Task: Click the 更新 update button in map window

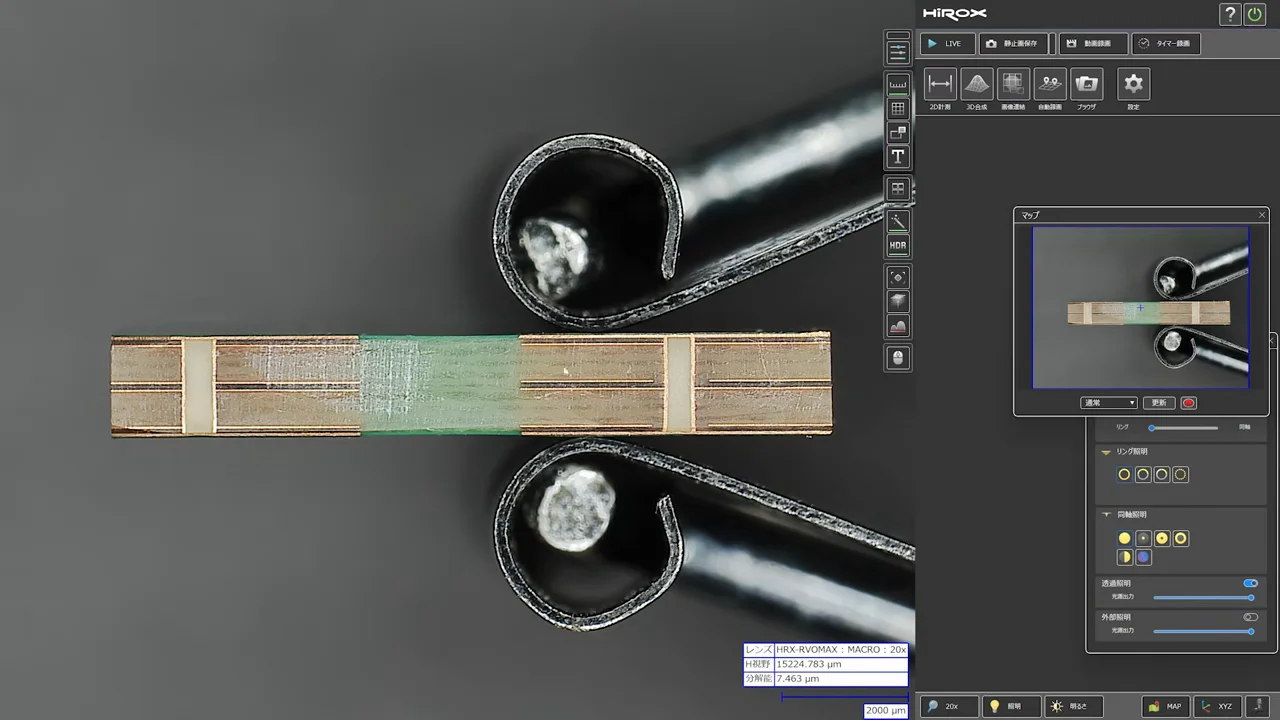Action: [1159, 403]
